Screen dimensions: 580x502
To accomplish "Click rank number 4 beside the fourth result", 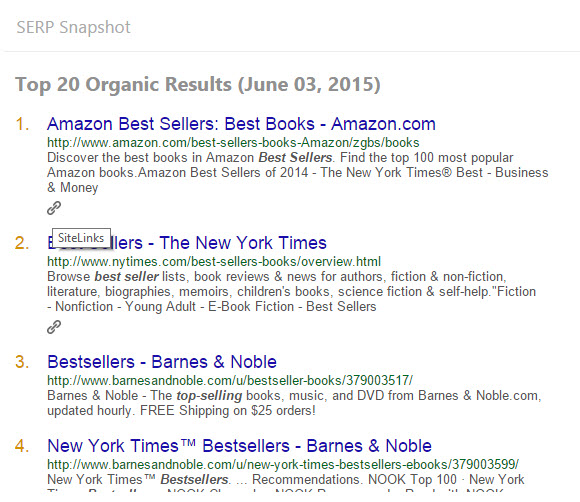I will click(22, 446).
